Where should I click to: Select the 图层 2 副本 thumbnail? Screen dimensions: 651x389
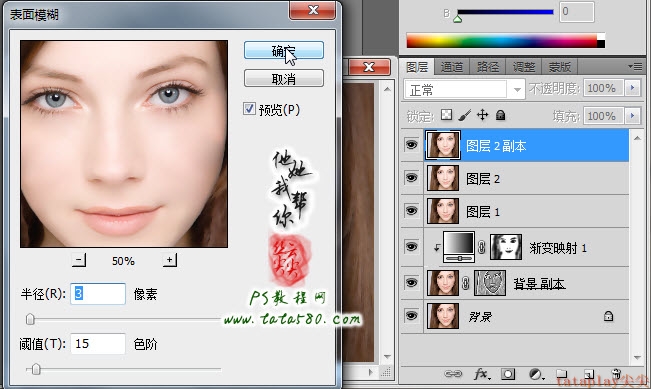[x=443, y=144]
